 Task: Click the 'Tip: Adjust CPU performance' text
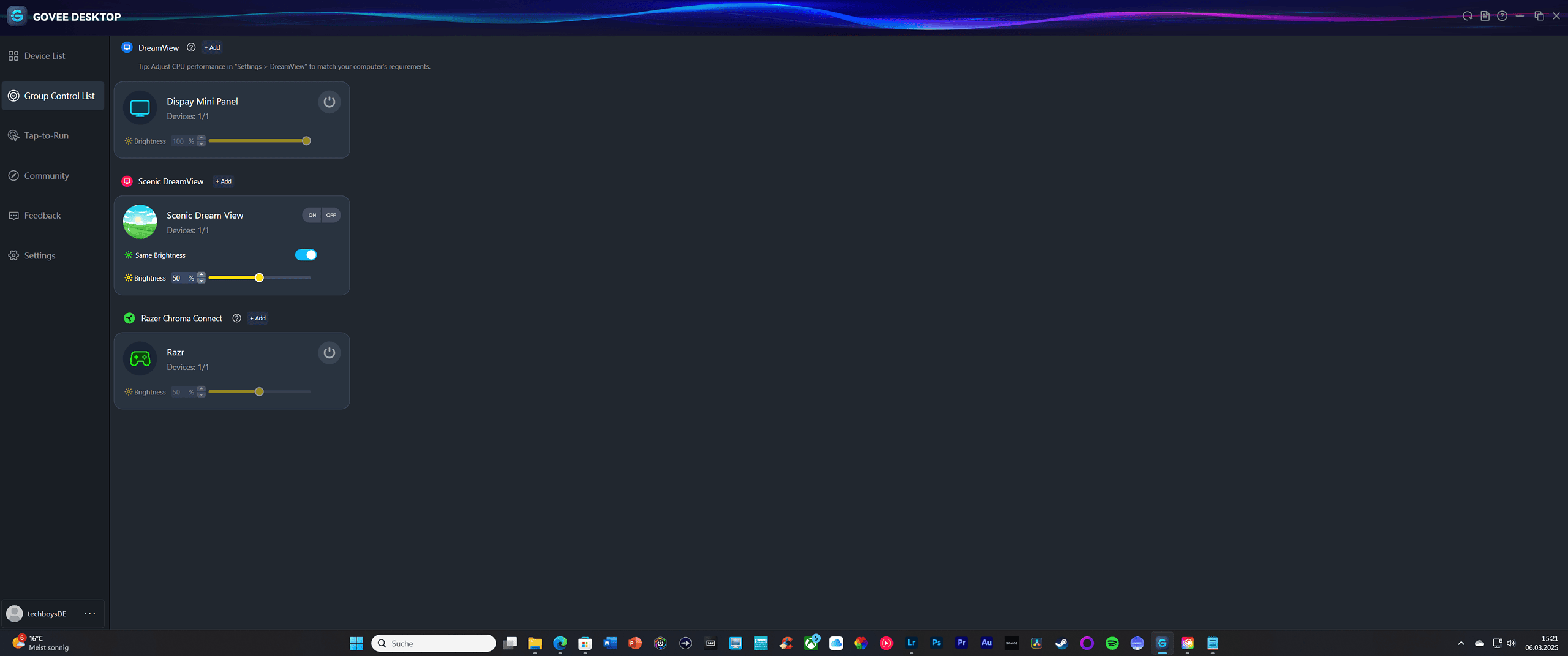(284, 66)
